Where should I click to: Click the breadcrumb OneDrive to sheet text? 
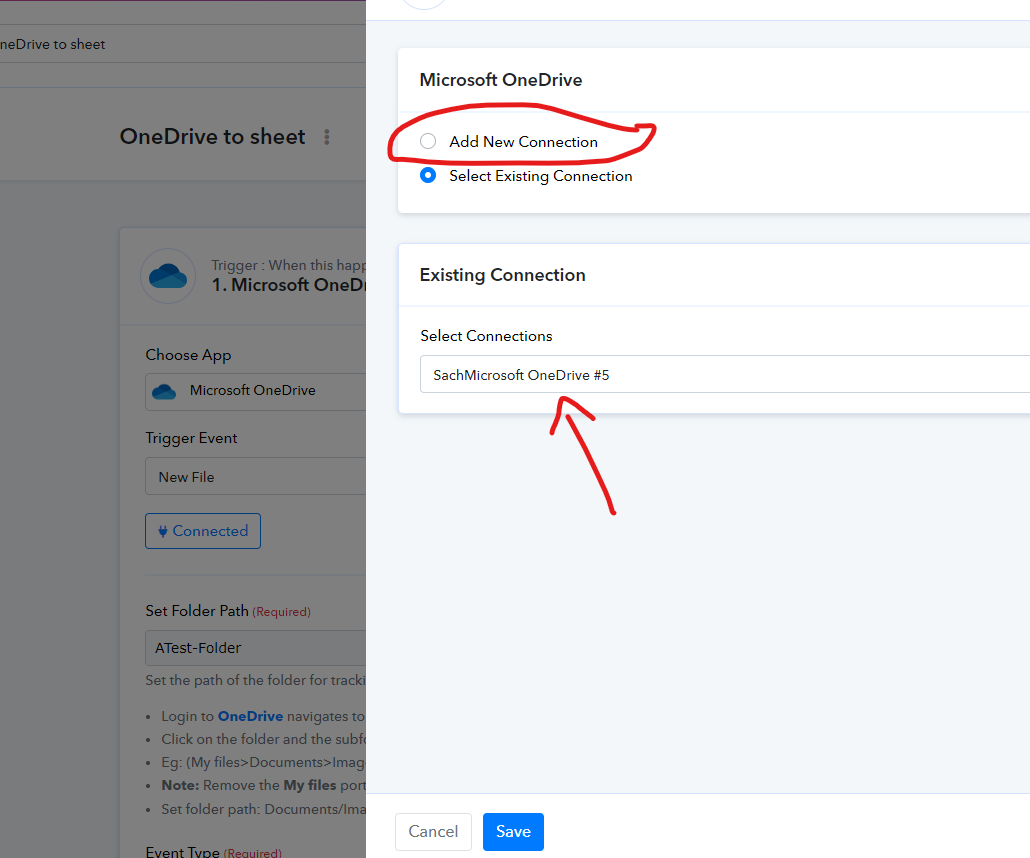click(x=53, y=44)
